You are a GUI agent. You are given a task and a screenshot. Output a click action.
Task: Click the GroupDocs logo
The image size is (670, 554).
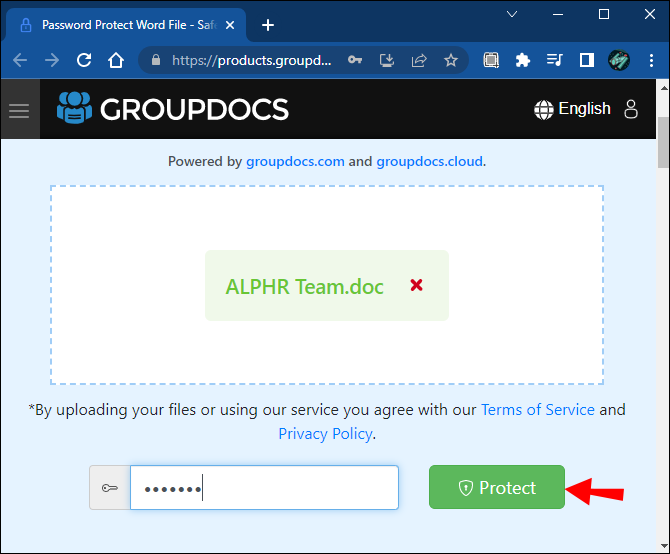(x=173, y=108)
